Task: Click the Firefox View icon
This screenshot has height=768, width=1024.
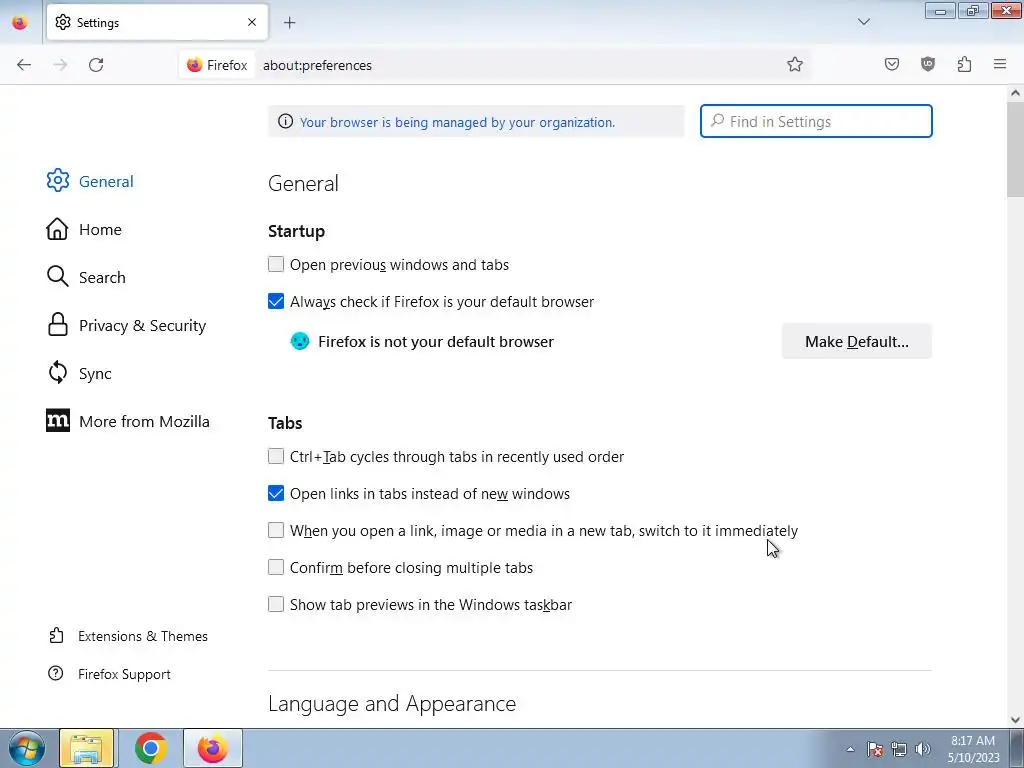Action: point(20,23)
